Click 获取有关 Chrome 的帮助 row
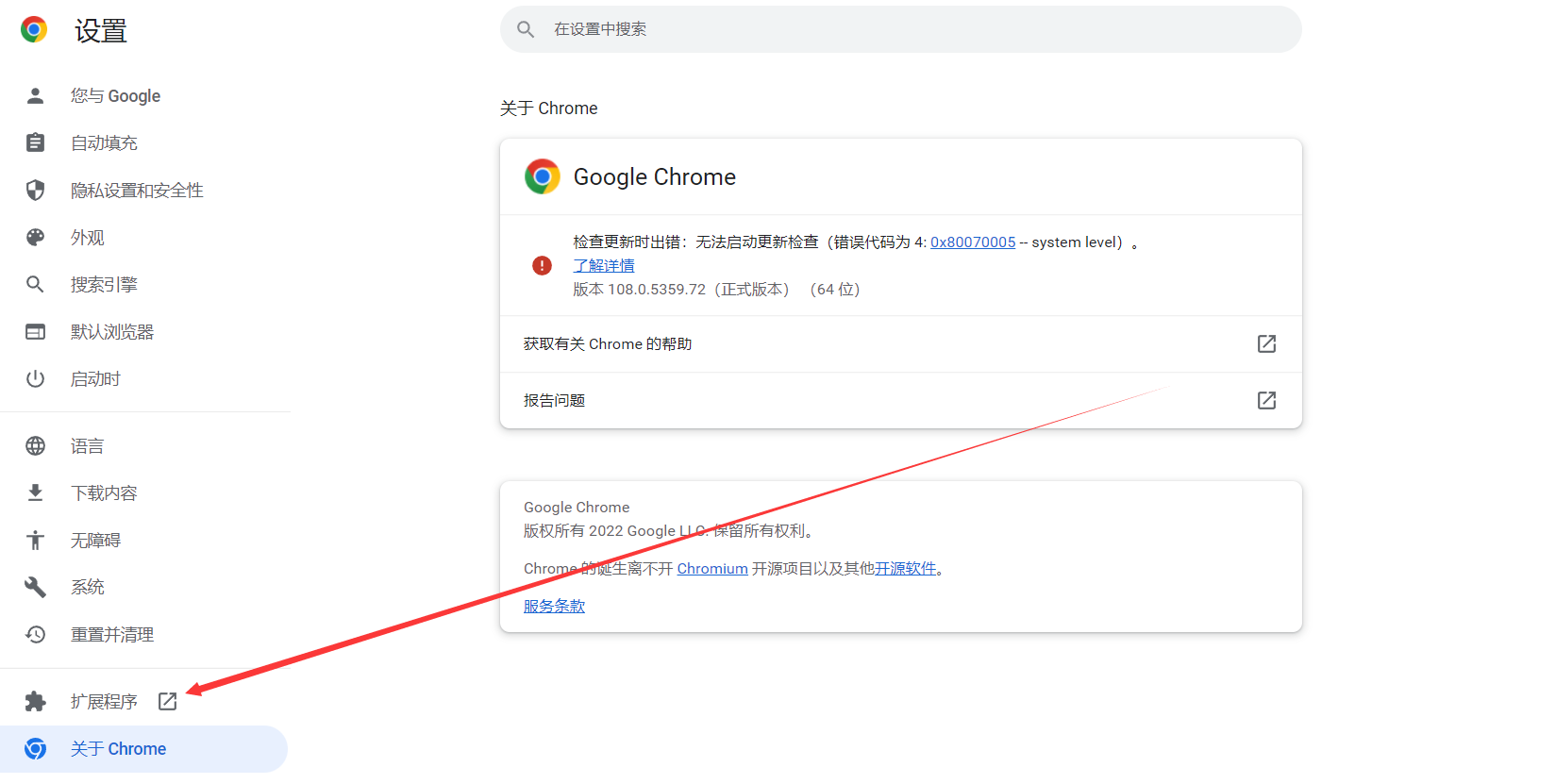 901,343
